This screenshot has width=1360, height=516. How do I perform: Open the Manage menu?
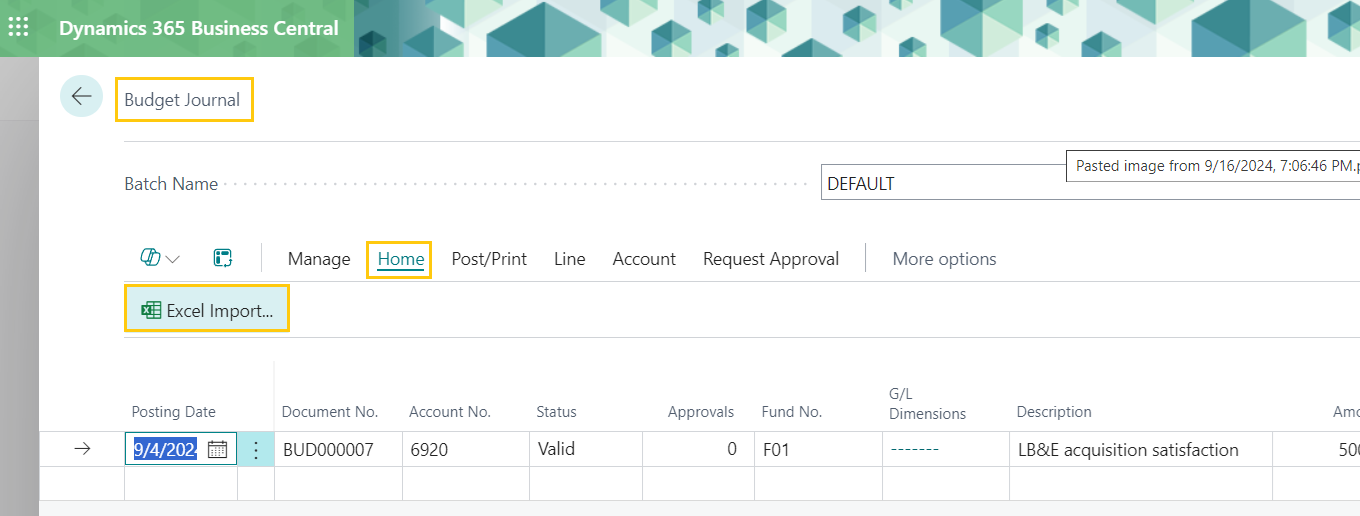click(319, 259)
